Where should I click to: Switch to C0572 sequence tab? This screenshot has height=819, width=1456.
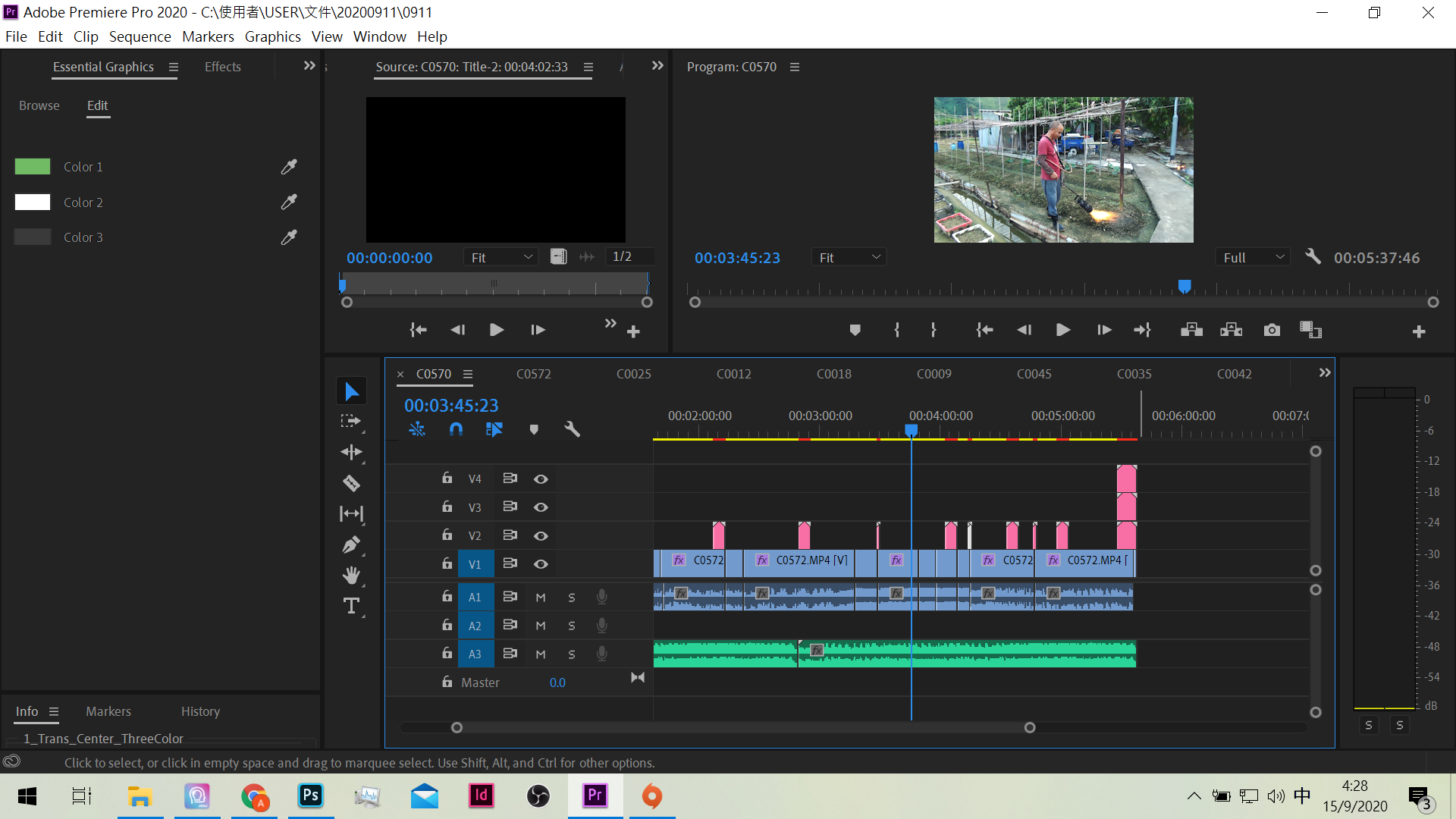[533, 374]
